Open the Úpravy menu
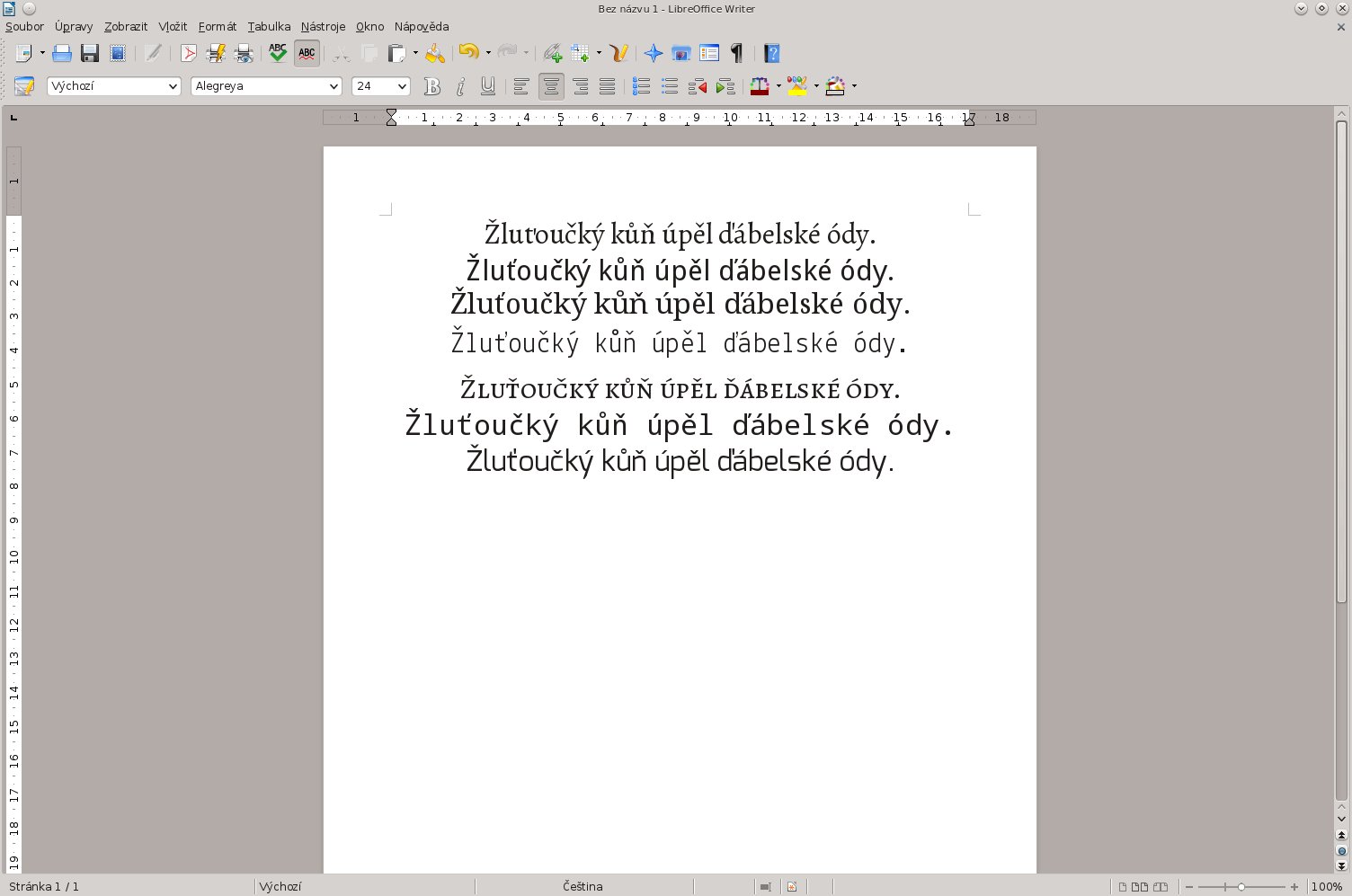Viewport: 1352px width, 896px height. click(x=74, y=27)
